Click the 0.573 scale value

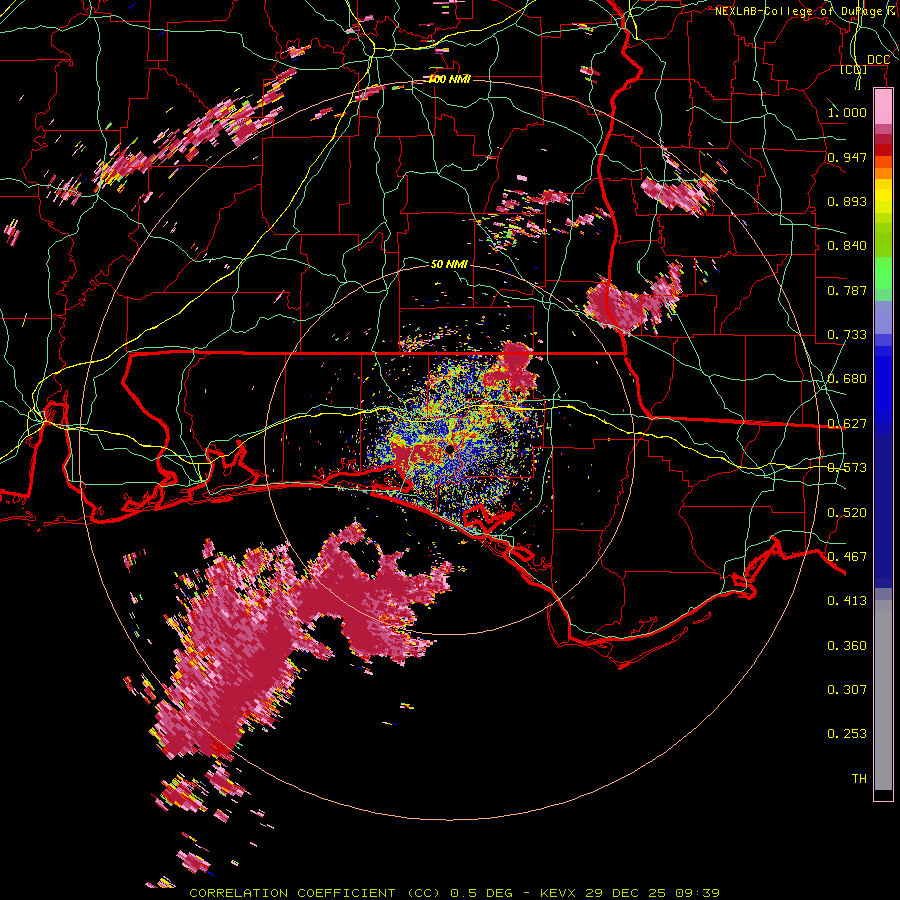point(847,467)
